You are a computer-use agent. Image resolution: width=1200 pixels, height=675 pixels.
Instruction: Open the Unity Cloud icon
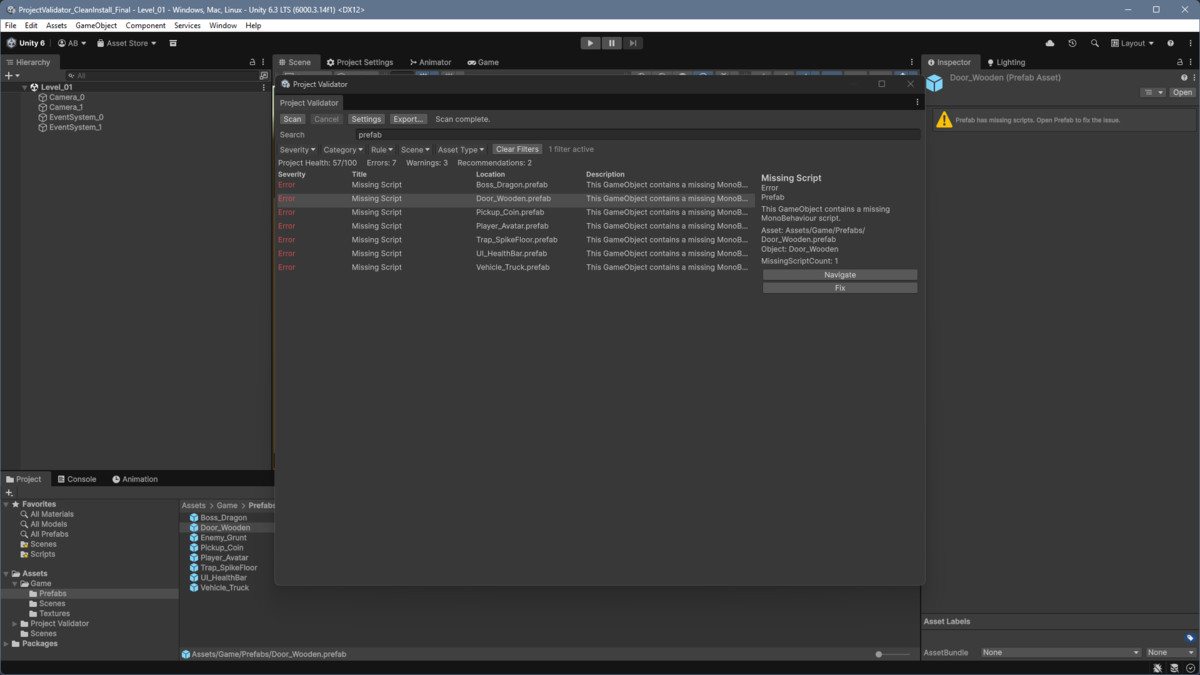point(1050,43)
